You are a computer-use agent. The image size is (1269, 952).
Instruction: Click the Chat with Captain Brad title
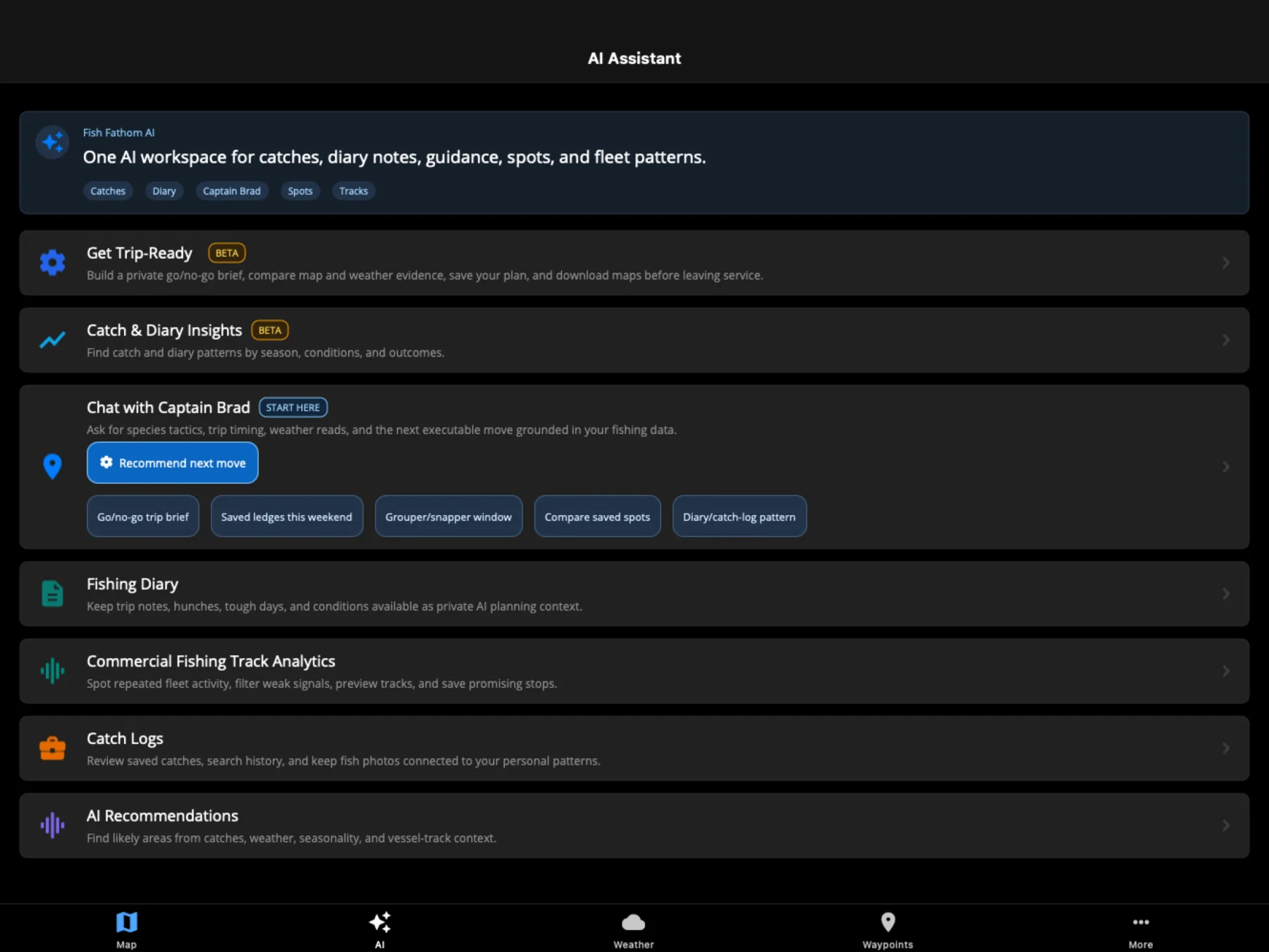(x=168, y=407)
